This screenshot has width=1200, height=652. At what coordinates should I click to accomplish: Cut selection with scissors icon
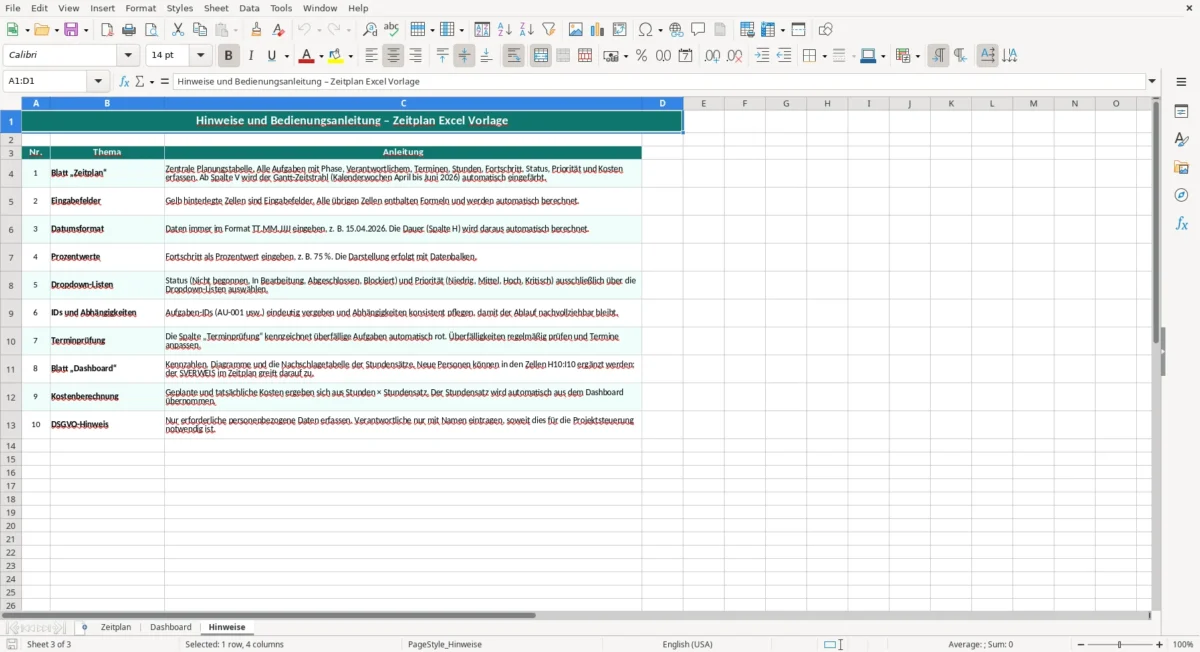tap(178, 30)
